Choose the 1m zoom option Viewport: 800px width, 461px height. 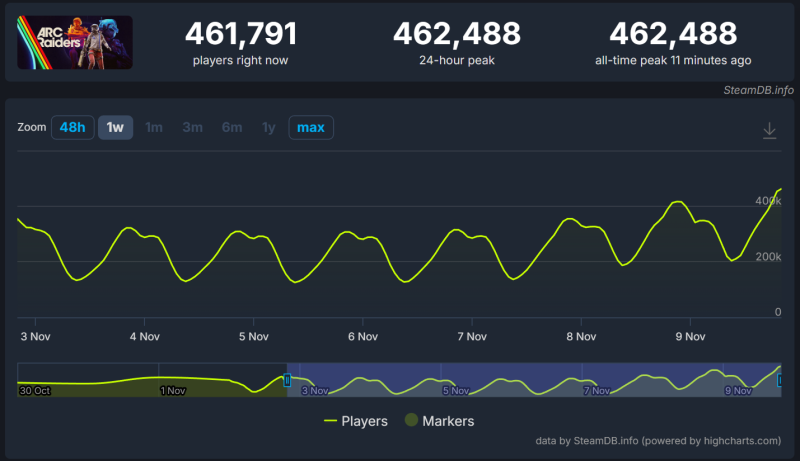pyautogui.click(x=154, y=127)
